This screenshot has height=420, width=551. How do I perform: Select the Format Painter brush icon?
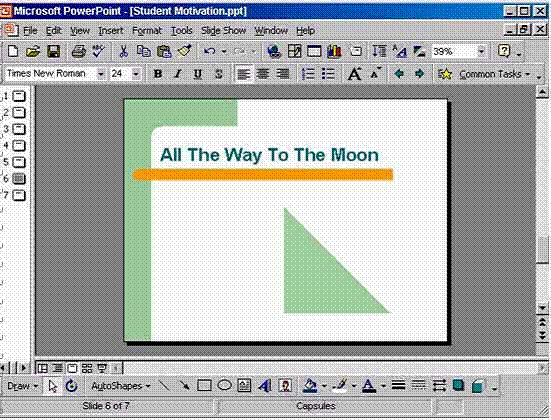point(184,52)
